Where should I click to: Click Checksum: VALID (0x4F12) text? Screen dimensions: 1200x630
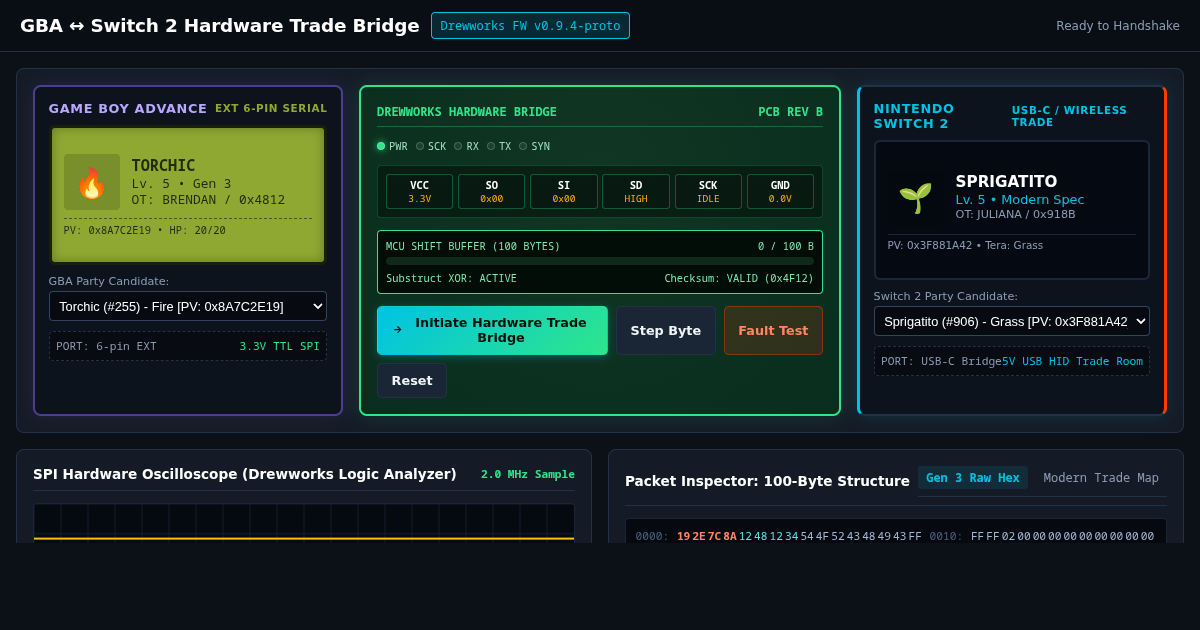pos(739,279)
